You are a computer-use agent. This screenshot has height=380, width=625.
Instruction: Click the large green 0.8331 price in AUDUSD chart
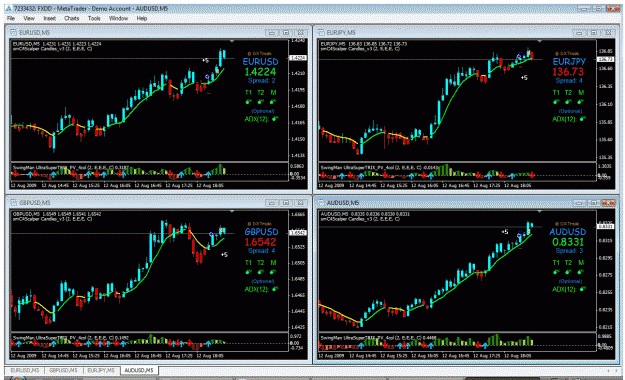pyautogui.click(x=568, y=242)
